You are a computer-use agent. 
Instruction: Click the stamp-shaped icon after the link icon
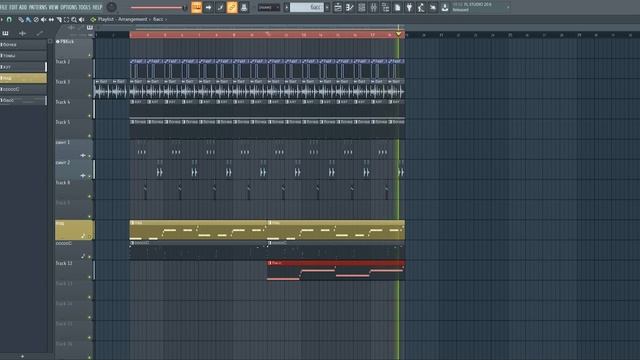click(244, 7)
